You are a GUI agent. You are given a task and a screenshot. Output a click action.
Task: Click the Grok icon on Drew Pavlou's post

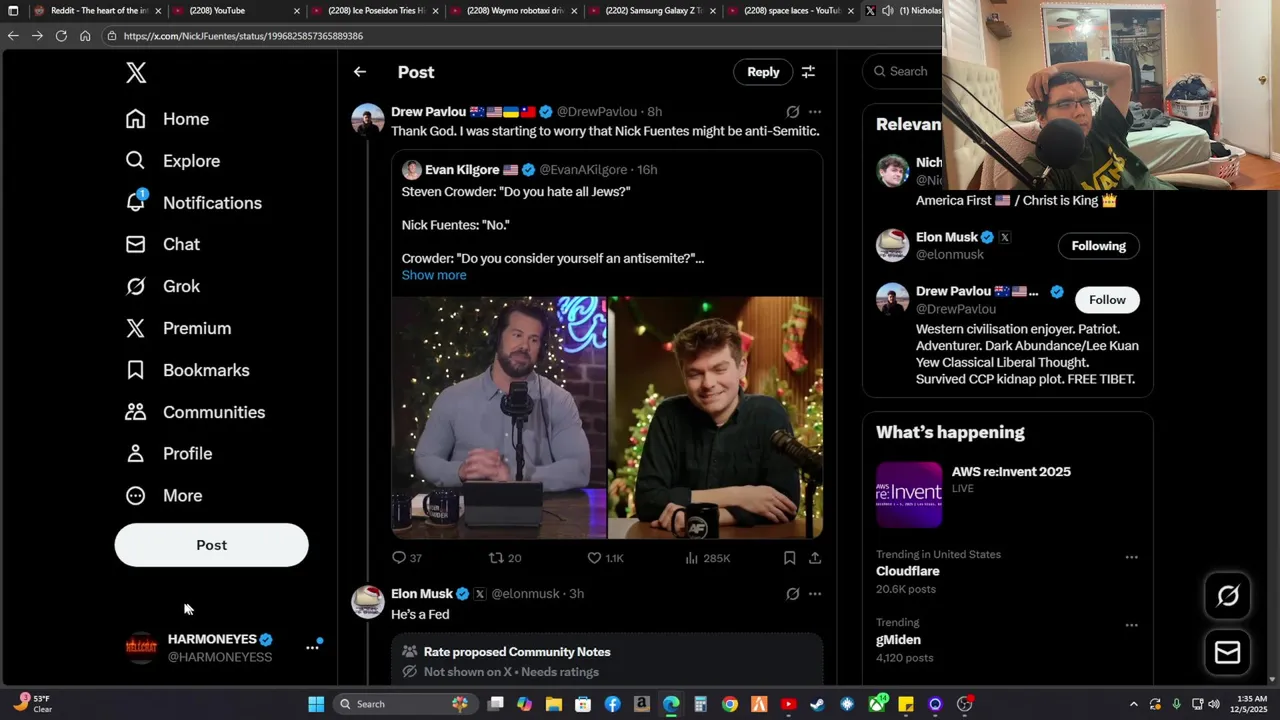click(793, 112)
